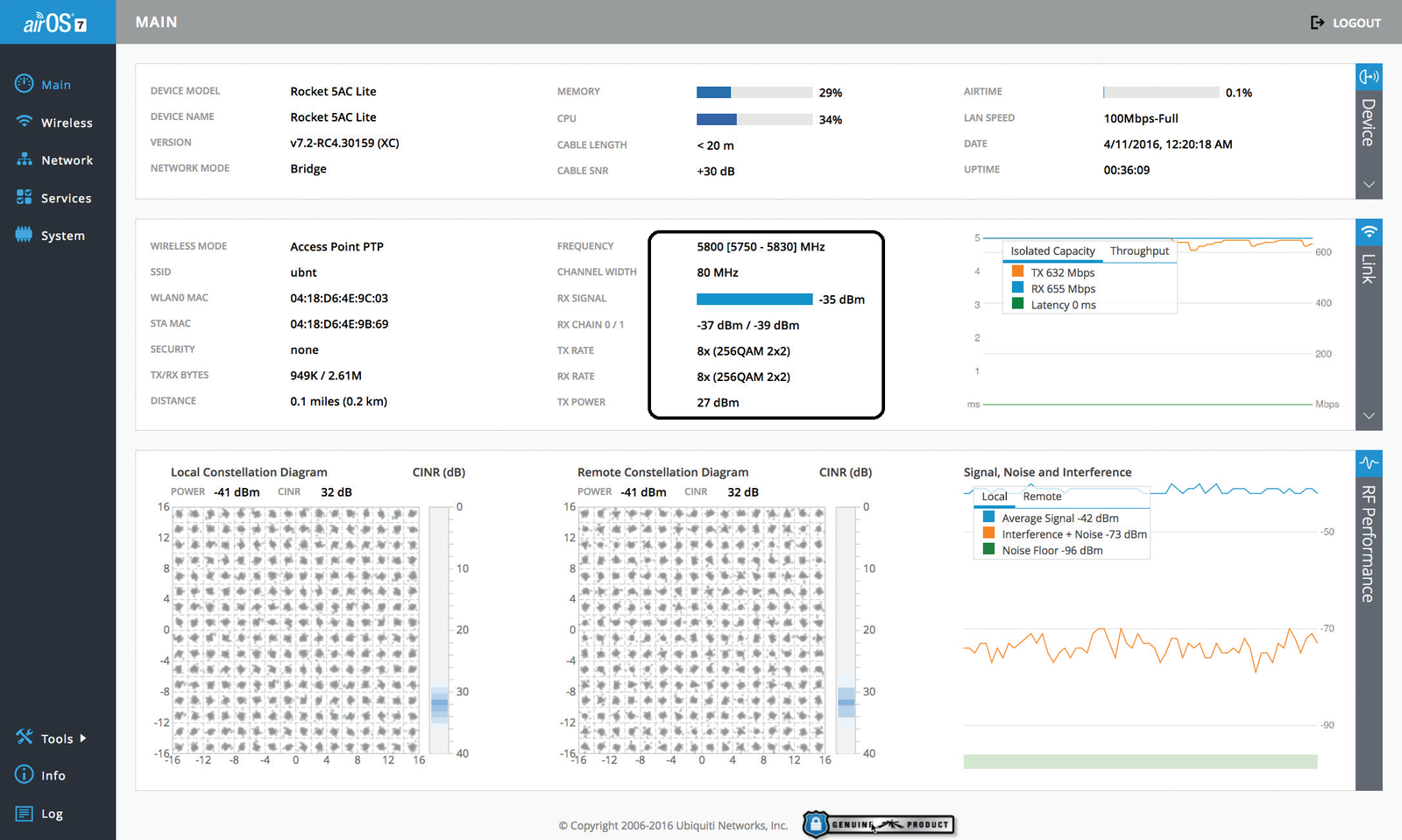Open the Network settings page
This screenshot has width=1402, height=840.
(67, 160)
